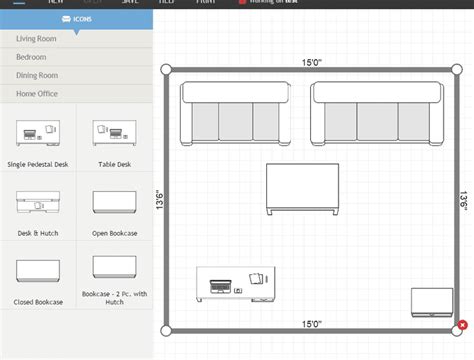Select the left sofa in the room
The height and width of the screenshot is (360, 474).
coord(235,114)
